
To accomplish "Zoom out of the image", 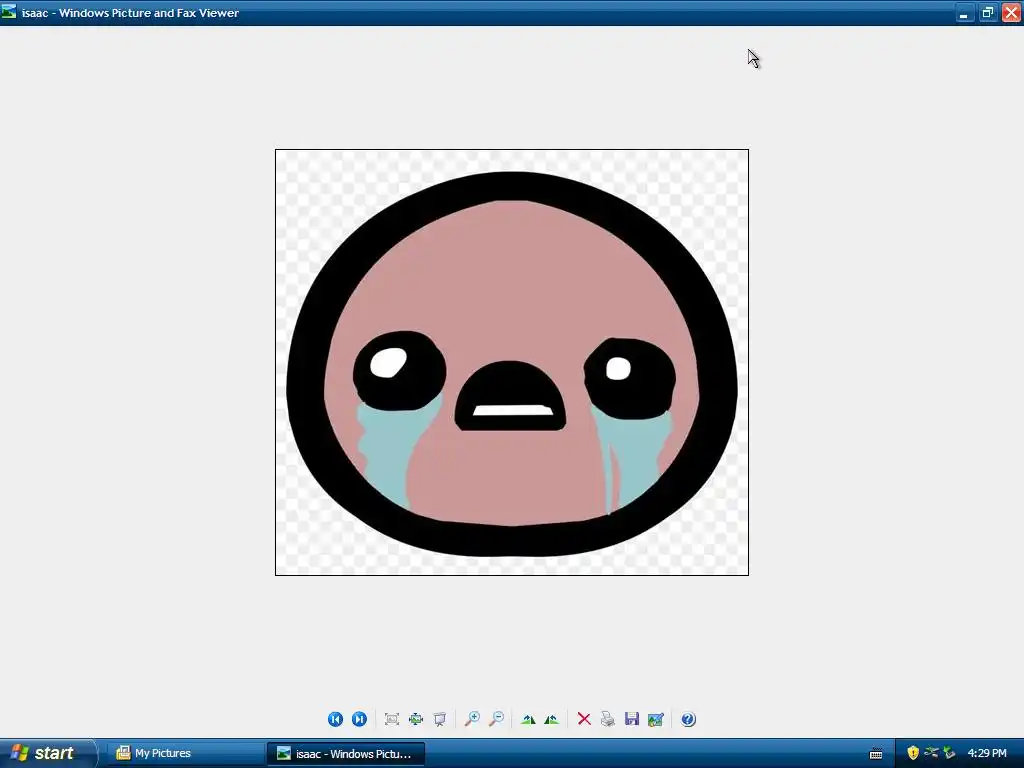I will 496,719.
